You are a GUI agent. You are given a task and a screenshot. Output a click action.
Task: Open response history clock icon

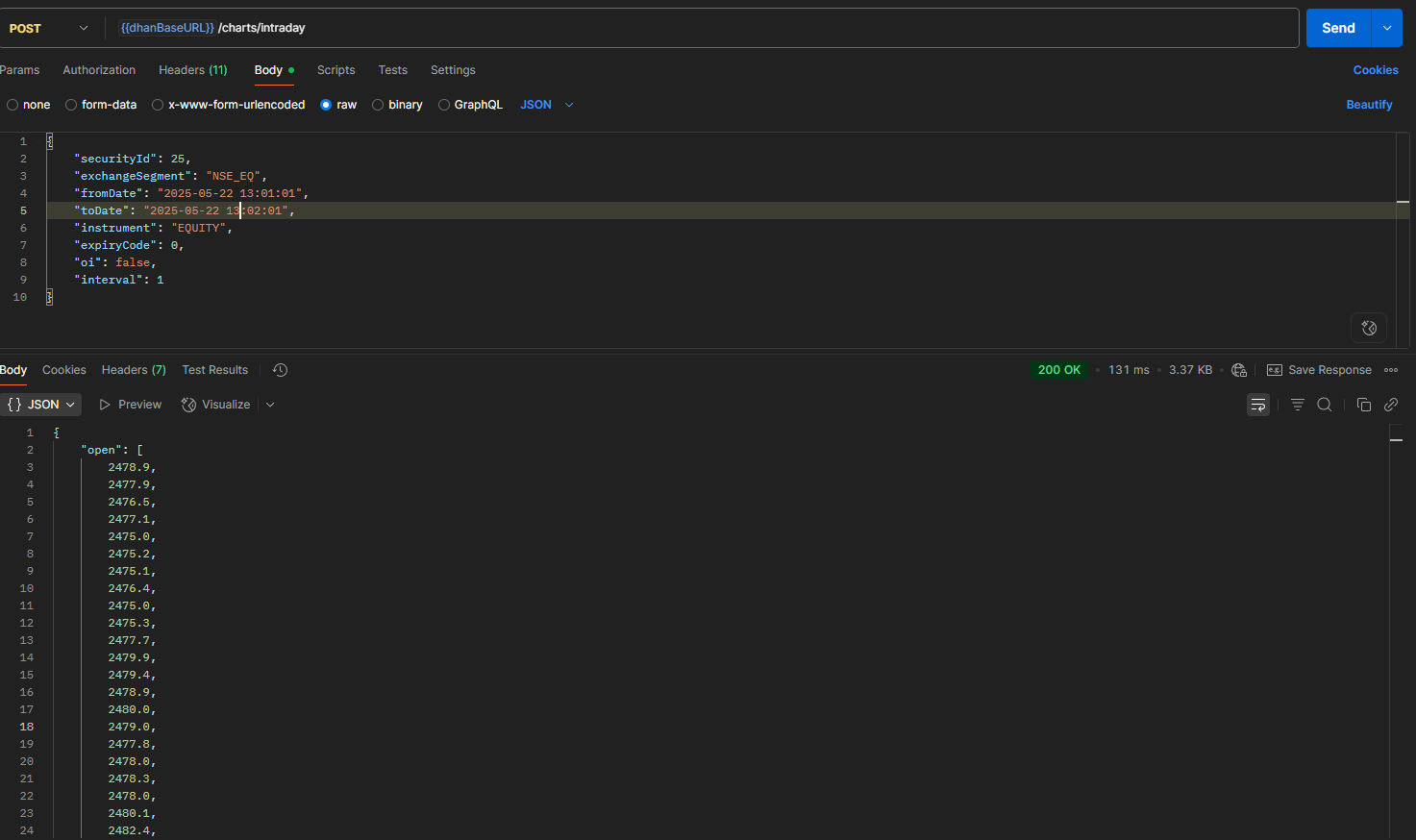[x=280, y=370]
